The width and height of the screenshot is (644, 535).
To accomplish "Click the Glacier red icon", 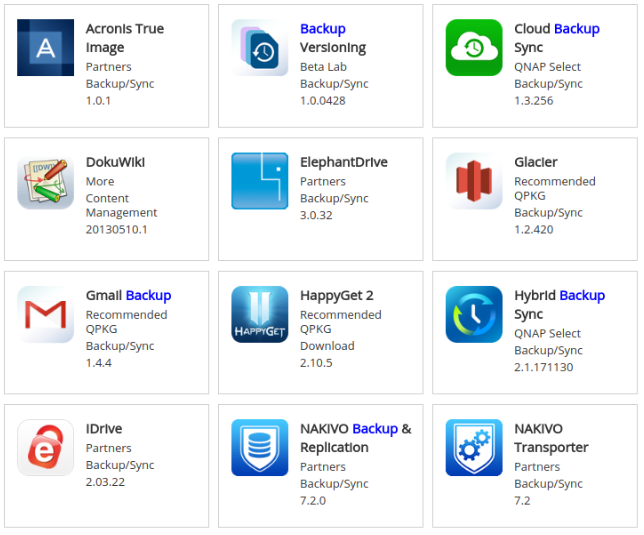I will [x=474, y=181].
